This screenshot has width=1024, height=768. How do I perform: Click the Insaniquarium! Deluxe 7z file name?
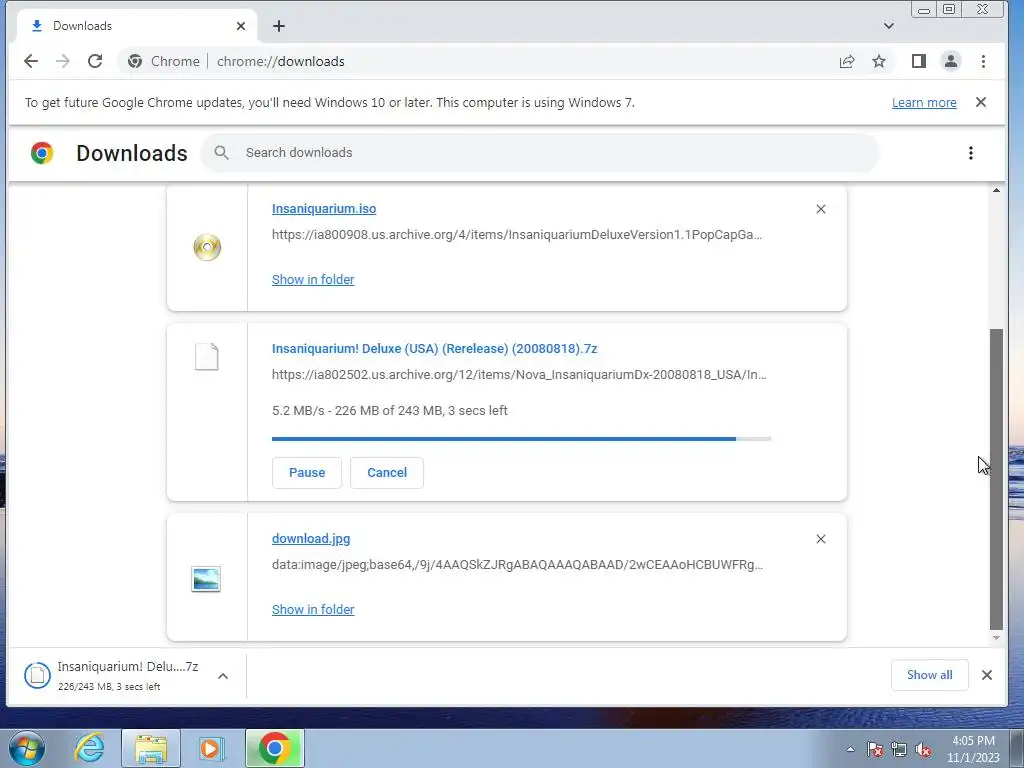click(434, 349)
